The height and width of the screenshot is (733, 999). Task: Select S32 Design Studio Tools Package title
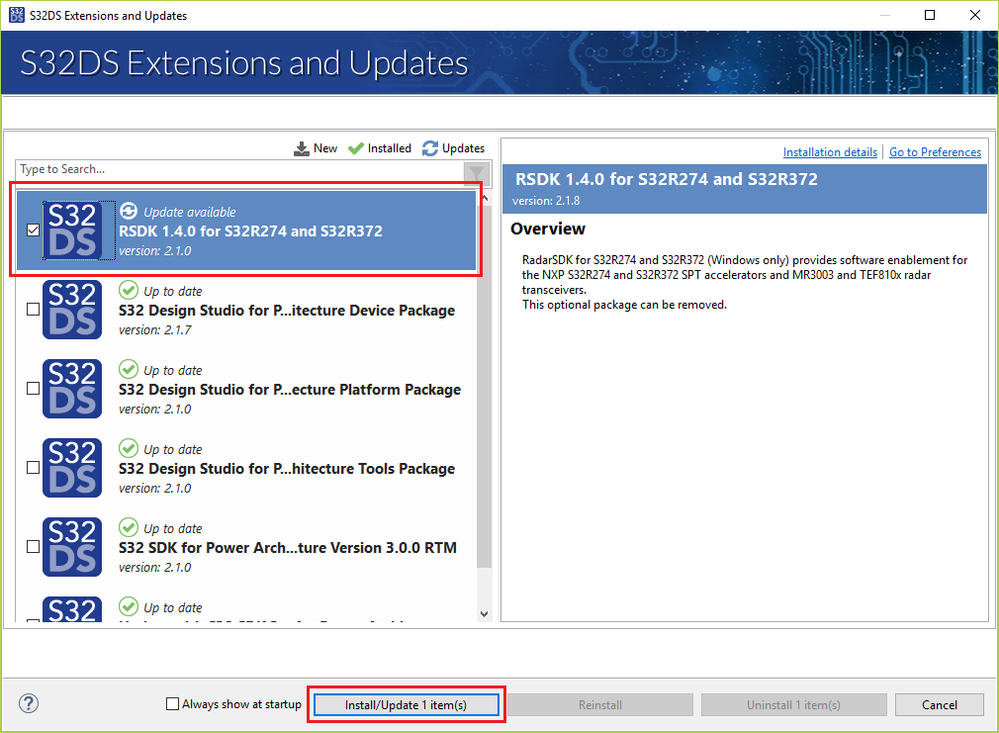point(287,468)
